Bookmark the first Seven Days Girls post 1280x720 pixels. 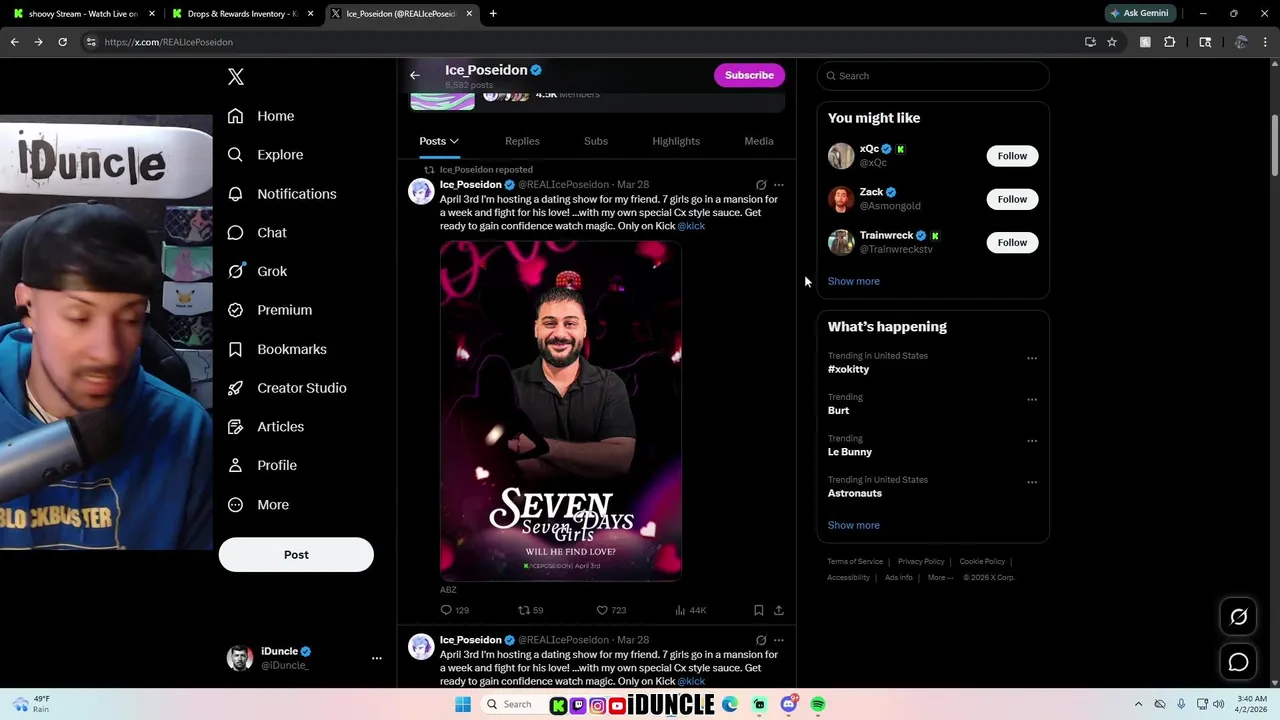click(759, 610)
